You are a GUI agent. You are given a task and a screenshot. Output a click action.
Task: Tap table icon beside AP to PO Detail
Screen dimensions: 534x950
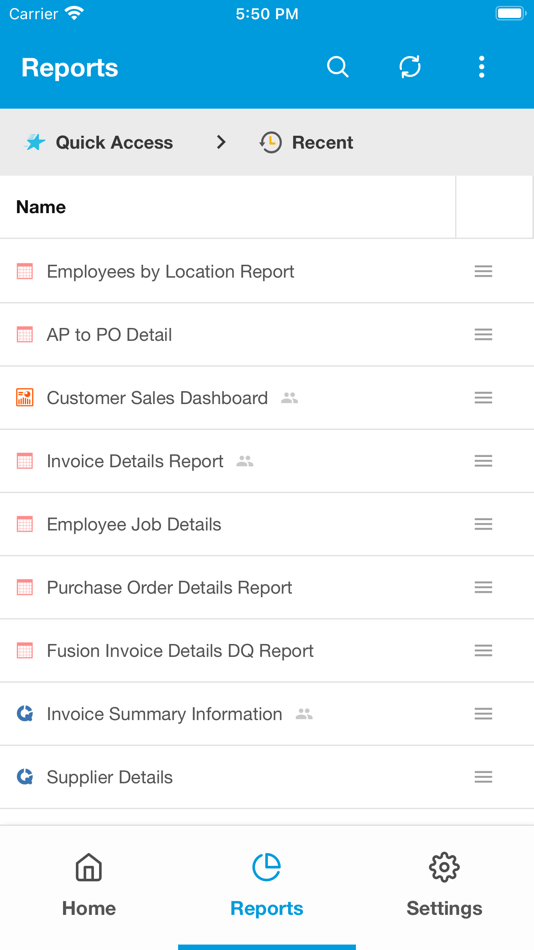click(25, 334)
